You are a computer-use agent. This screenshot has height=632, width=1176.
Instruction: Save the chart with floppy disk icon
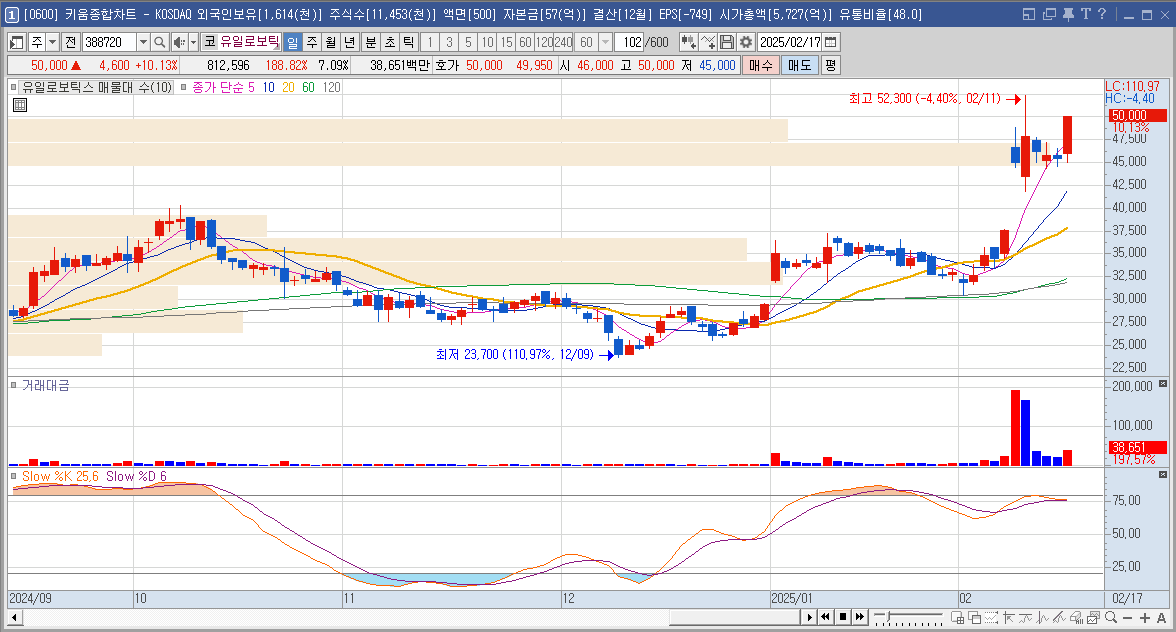point(726,43)
